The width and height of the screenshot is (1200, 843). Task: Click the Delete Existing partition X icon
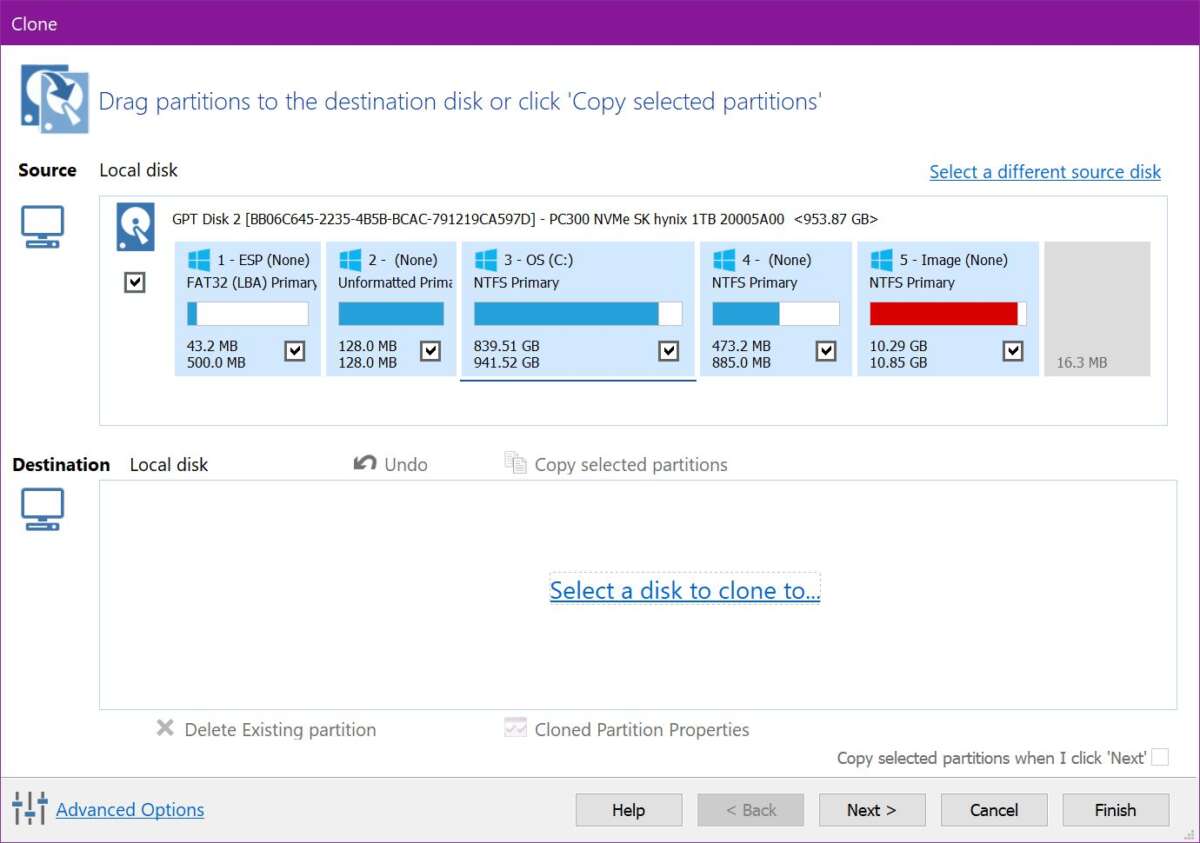point(165,728)
